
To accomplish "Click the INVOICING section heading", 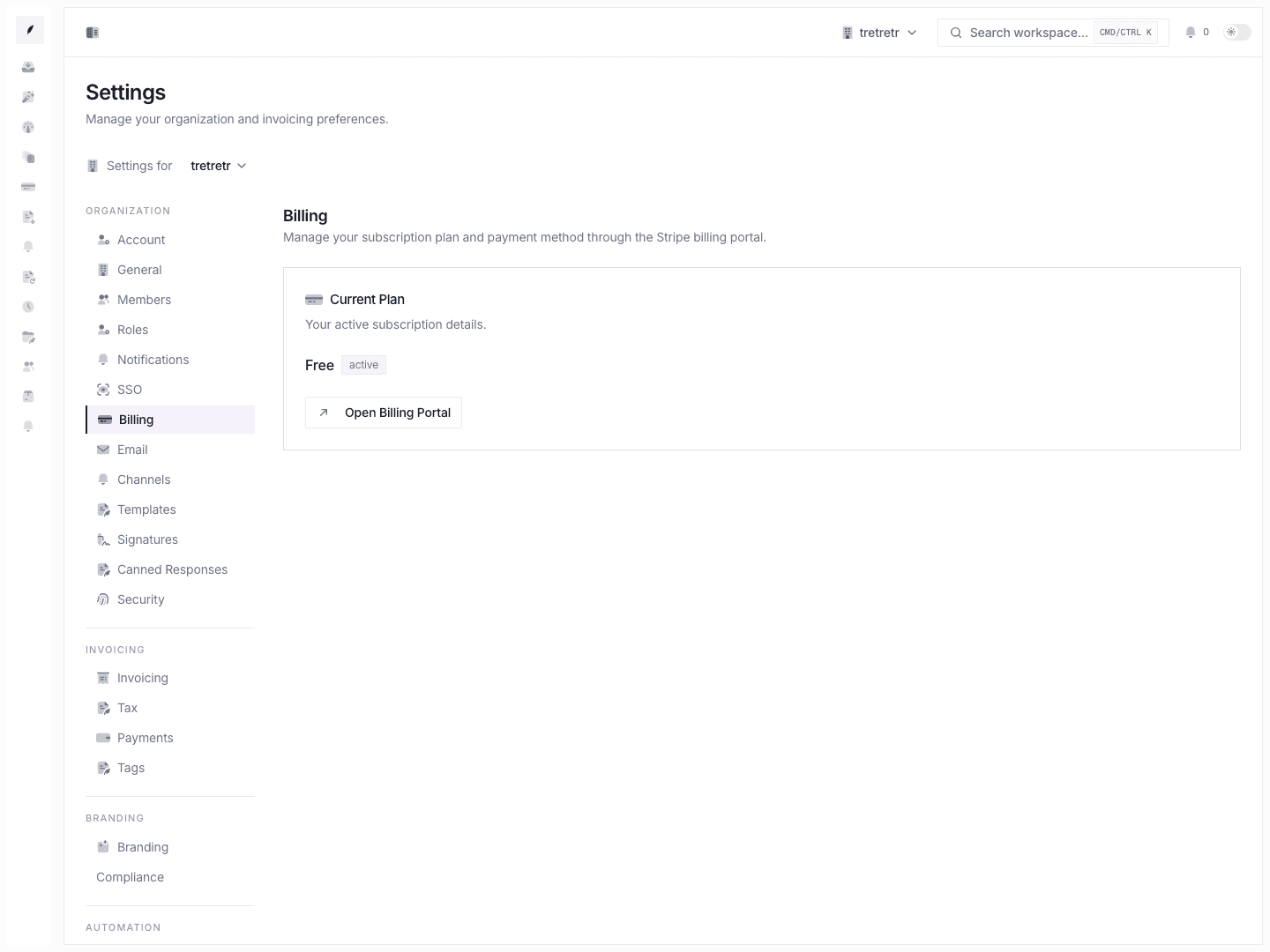I will coord(115,650).
